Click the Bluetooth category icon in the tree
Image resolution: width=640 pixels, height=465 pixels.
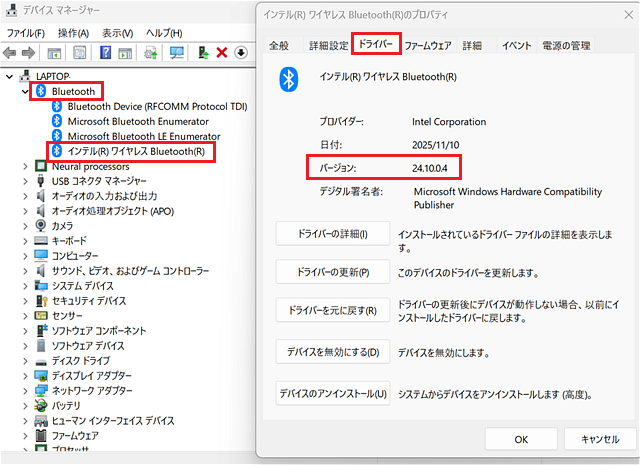tap(41, 91)
